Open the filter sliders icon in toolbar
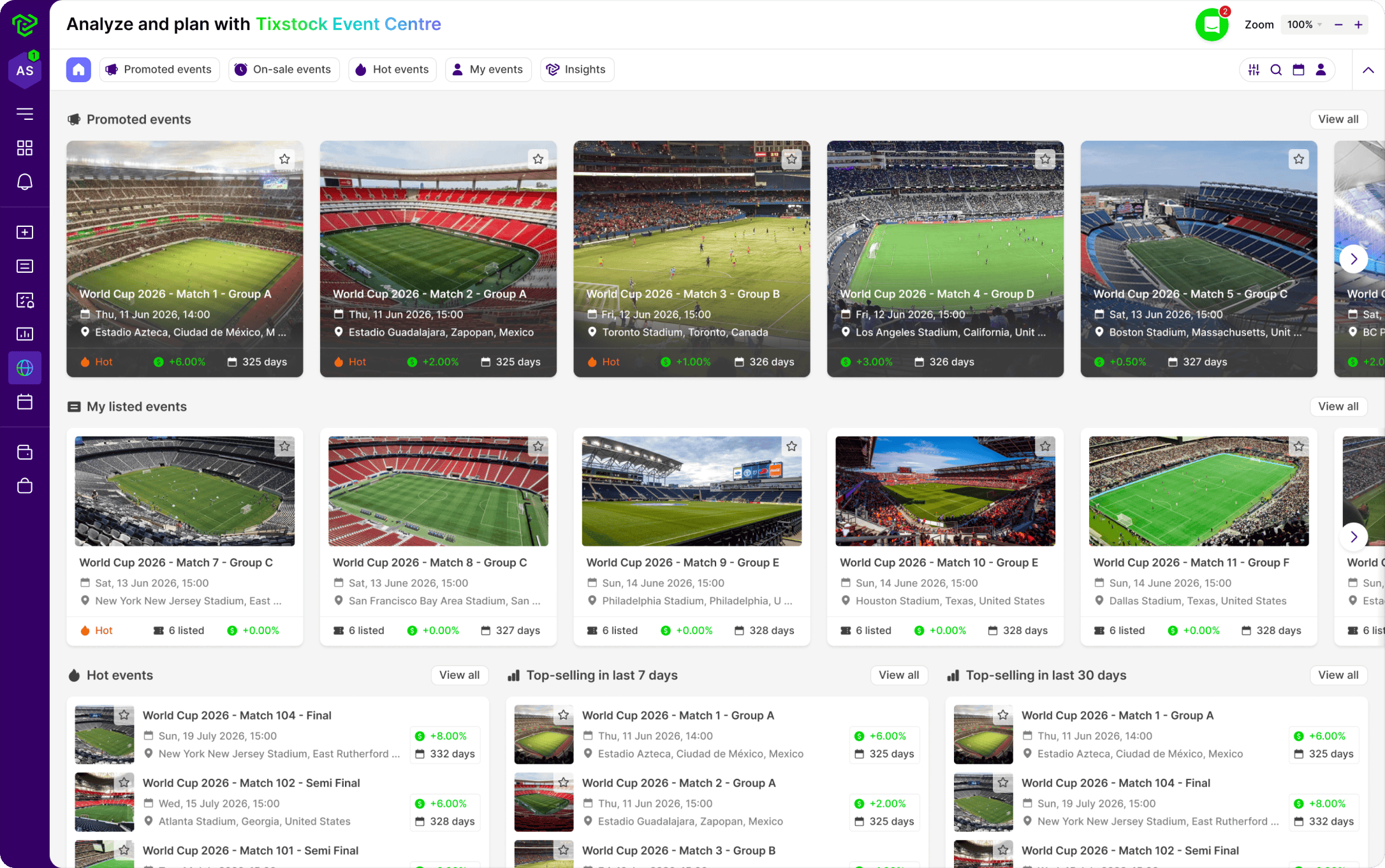 coord(1254,69)
